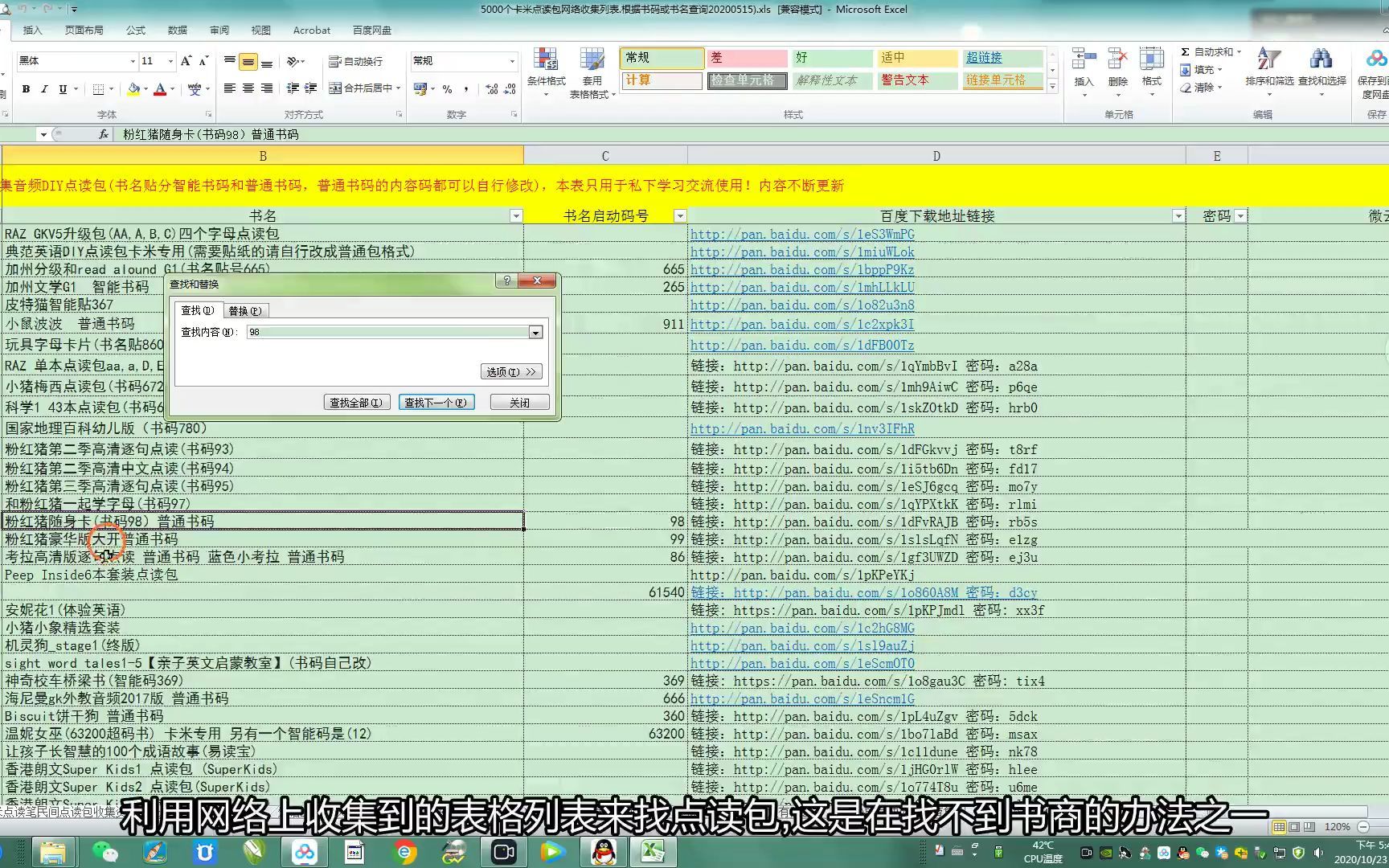Select the top align icon

pos(230,61)
